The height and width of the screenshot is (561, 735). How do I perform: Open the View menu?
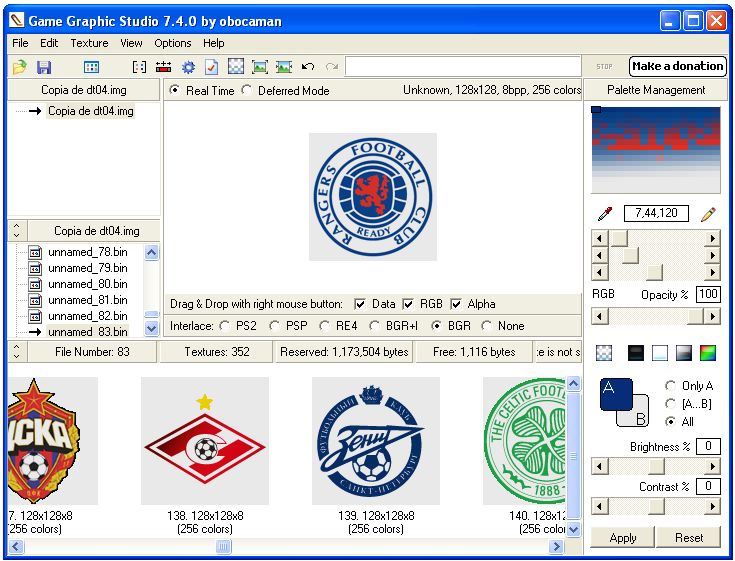coord(131,43)
